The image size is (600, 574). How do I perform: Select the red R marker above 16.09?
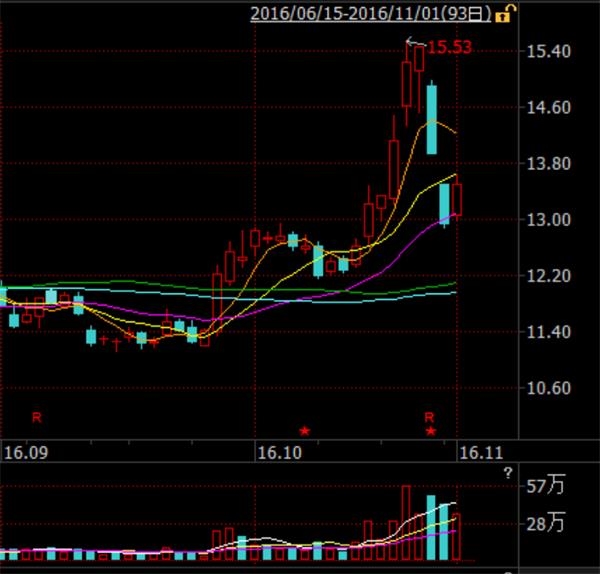(37, 415)
